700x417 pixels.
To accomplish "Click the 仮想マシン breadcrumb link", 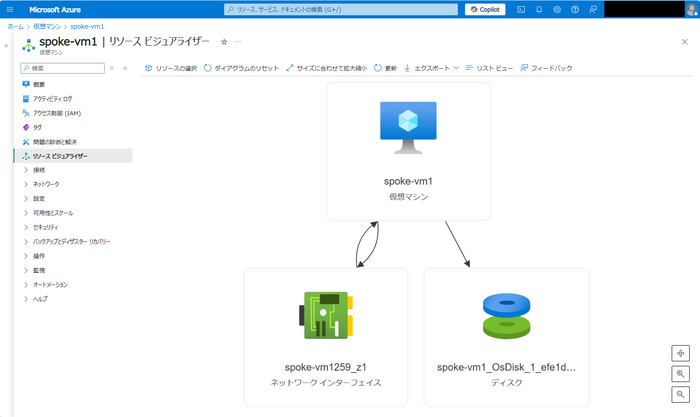I will coord(47,25).
